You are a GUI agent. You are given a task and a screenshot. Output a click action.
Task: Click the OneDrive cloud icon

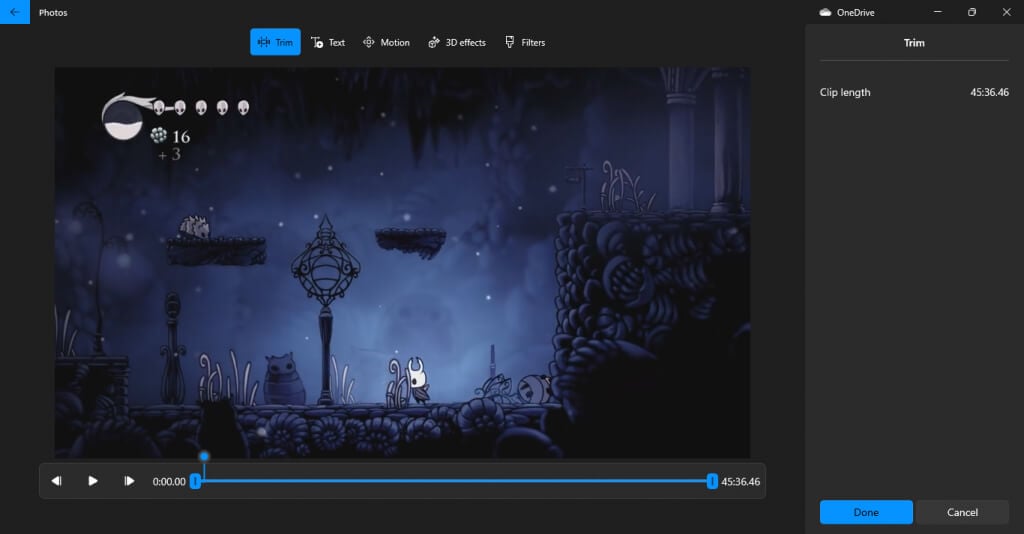825,12
